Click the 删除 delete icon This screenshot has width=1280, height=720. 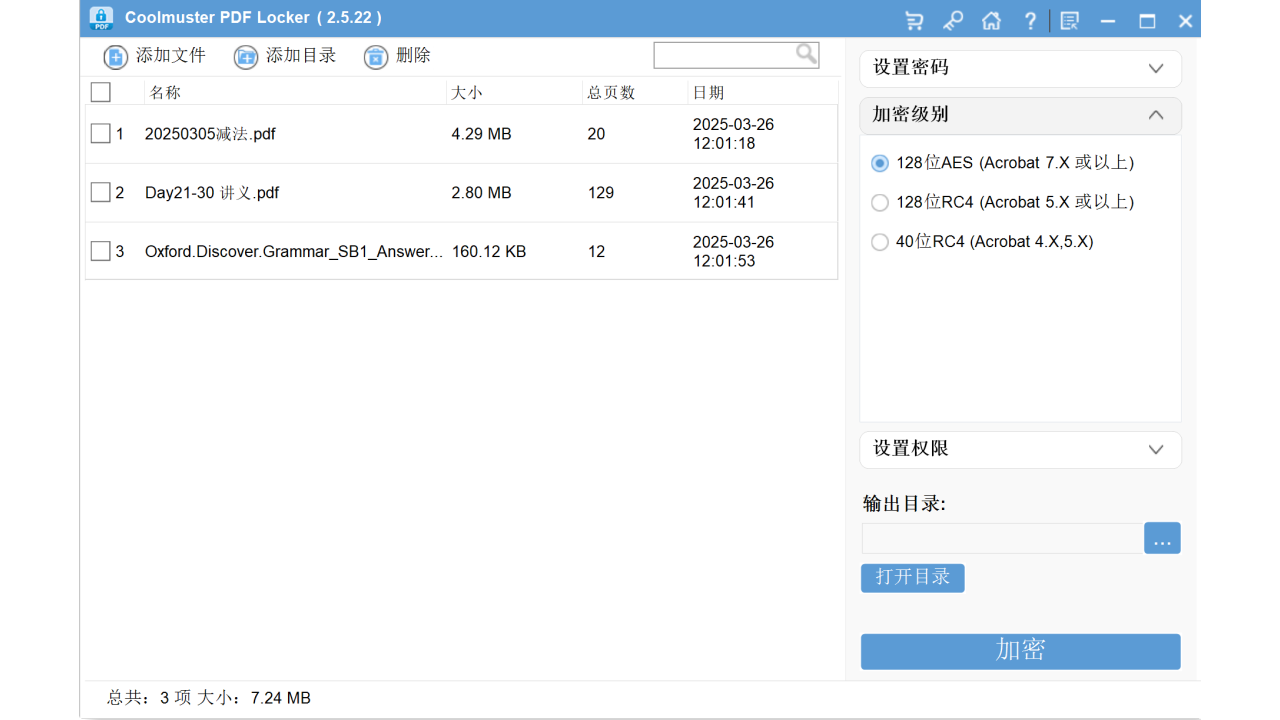[x=375, y=57]
